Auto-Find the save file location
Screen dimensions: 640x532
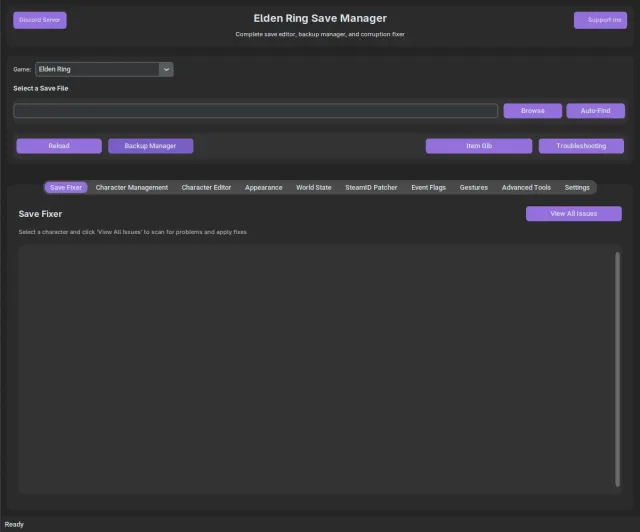(x=595, y=111)
